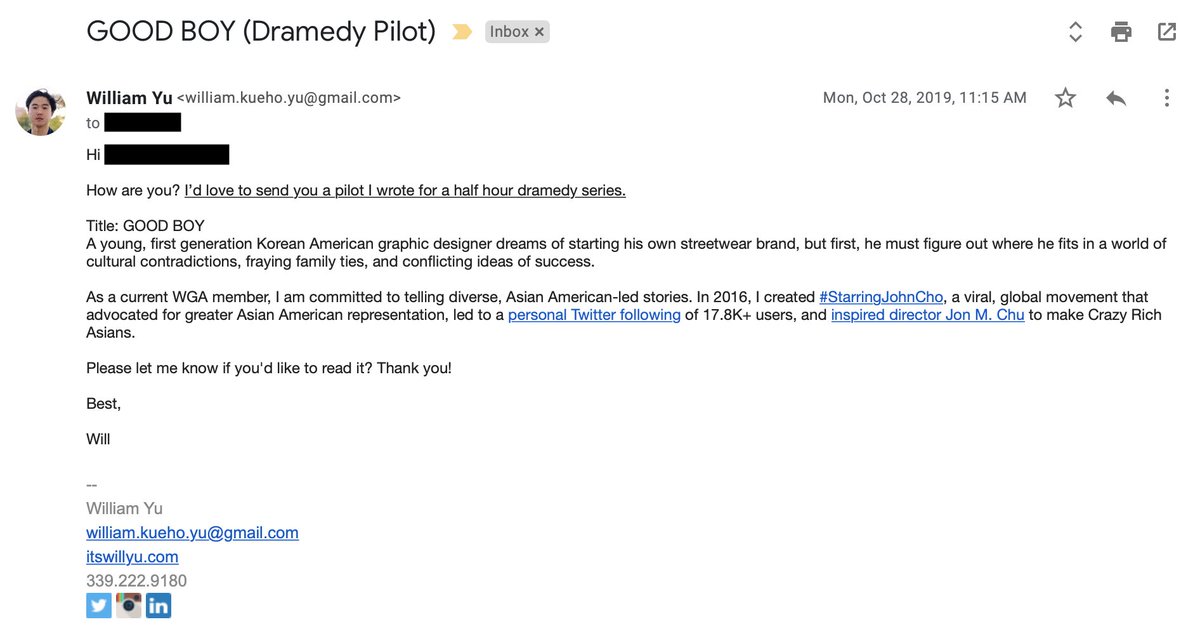The width and height of the screenshot is (1200, 636).
Task: Click signature email william.kueho.yu@gmail.com
Action: pos(192,533)
